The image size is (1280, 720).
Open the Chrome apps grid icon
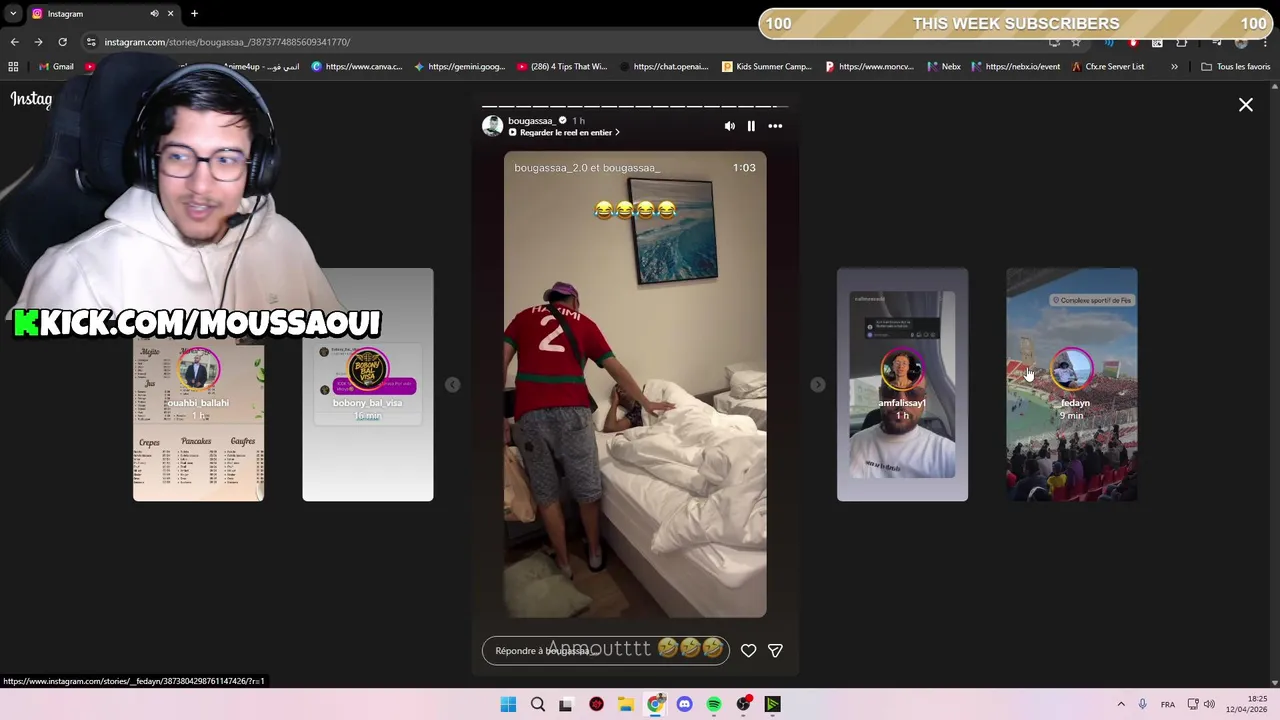pos(13,67)
